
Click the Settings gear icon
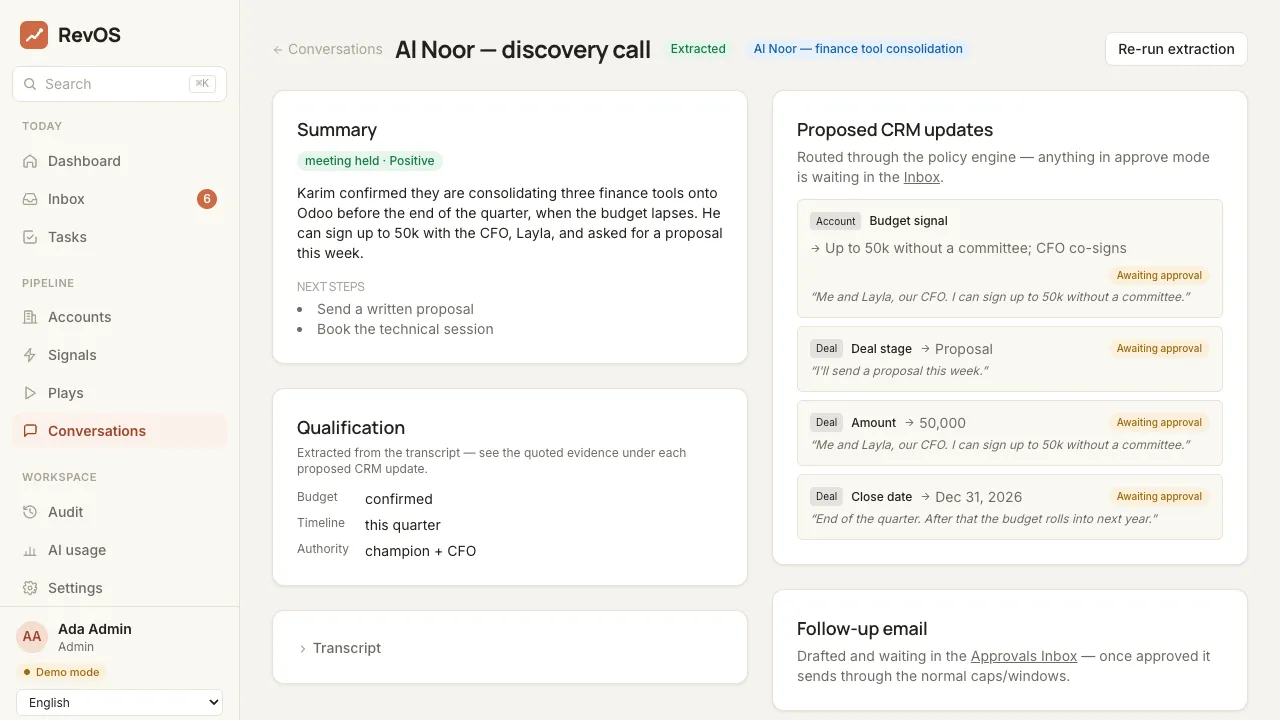30,588
